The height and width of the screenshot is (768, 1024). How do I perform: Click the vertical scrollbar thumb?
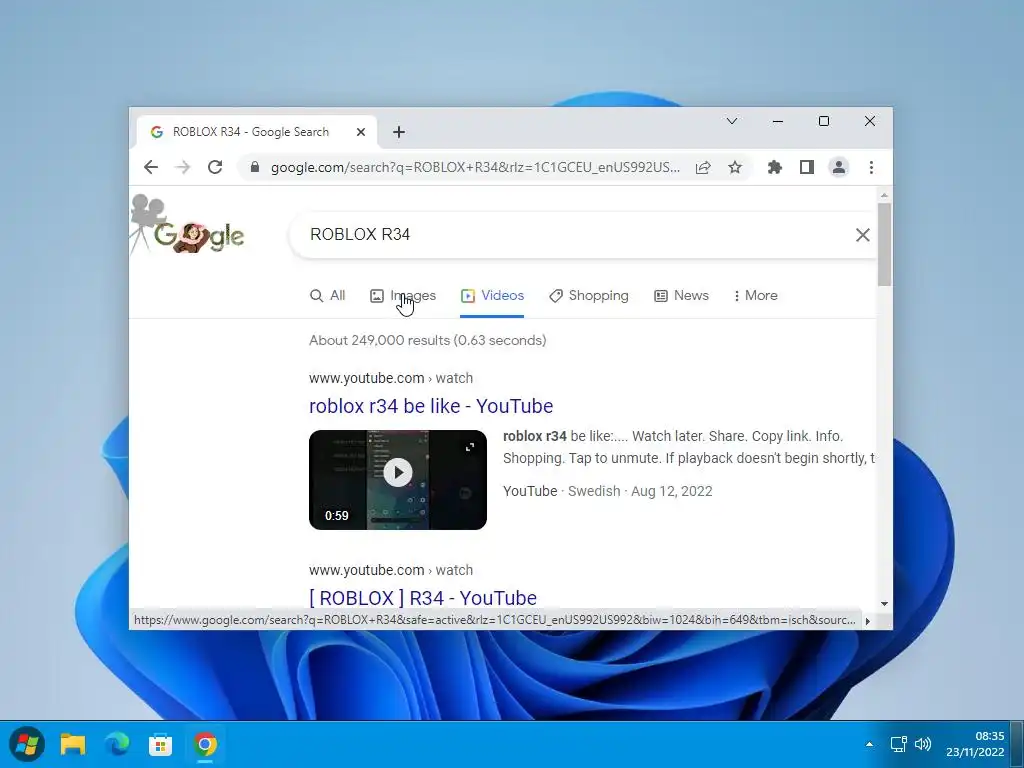pyautogui.click(x=884, y=244)
